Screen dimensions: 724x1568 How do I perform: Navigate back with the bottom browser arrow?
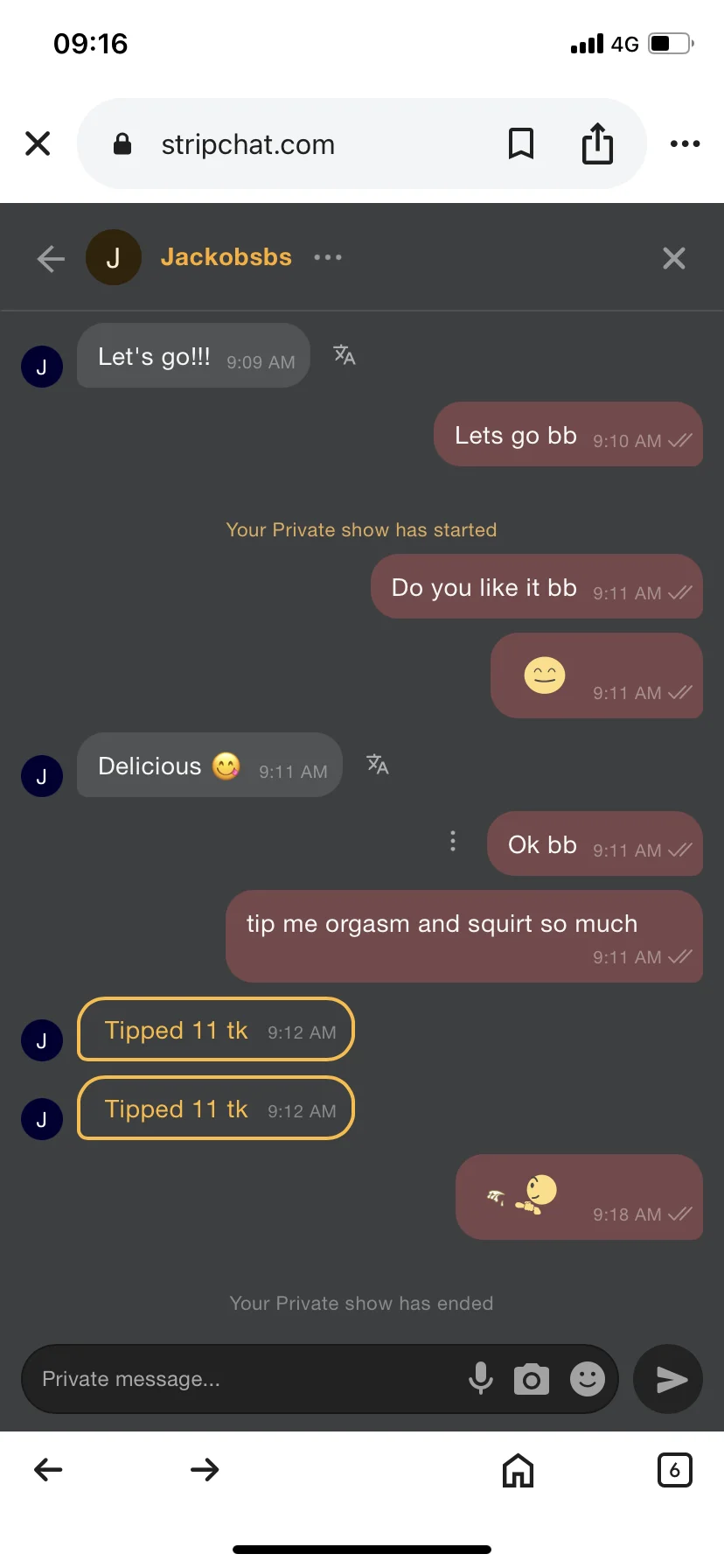tap(48, 1470)
